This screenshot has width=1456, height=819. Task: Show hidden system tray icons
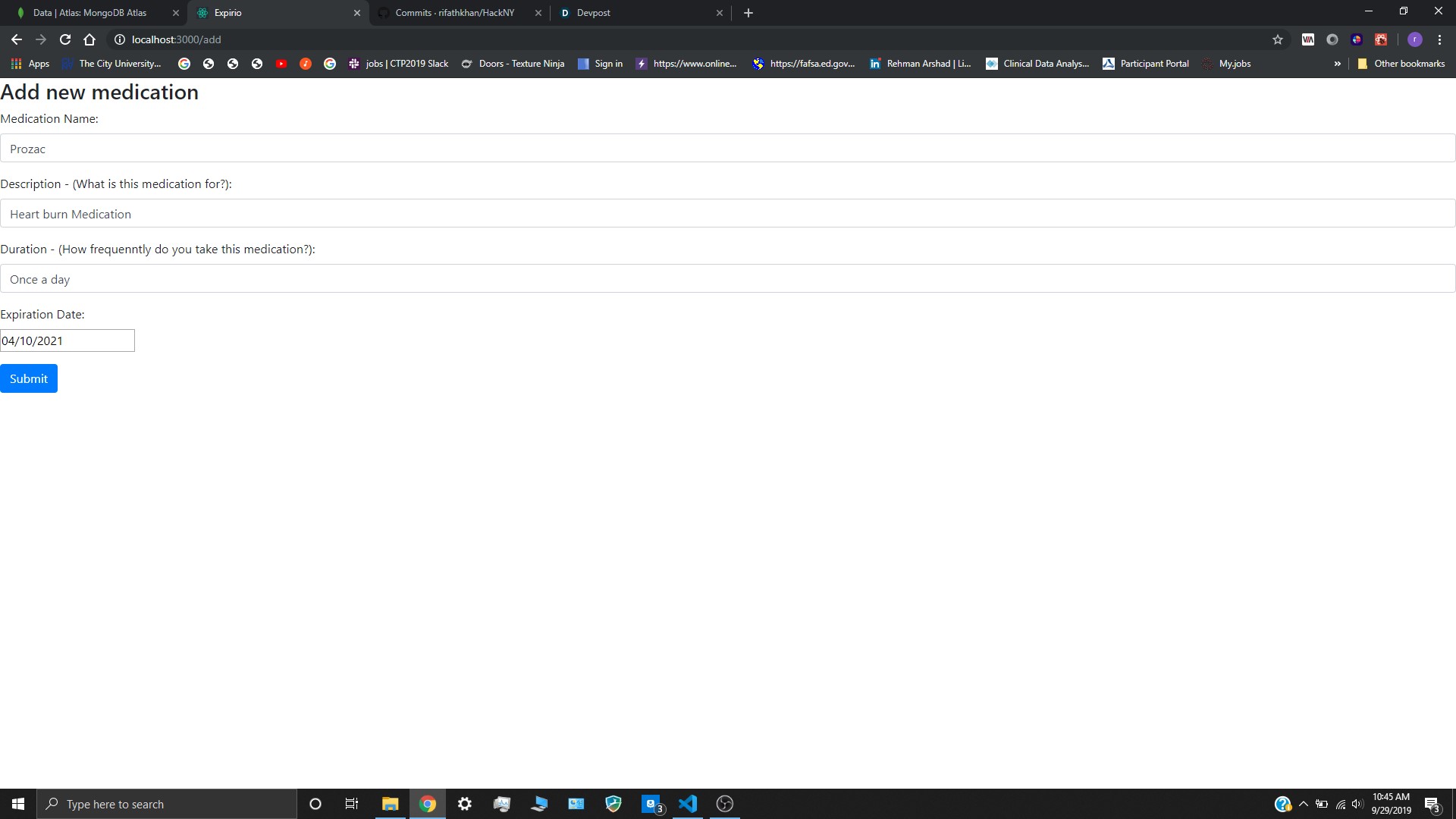coord(1303,804)
